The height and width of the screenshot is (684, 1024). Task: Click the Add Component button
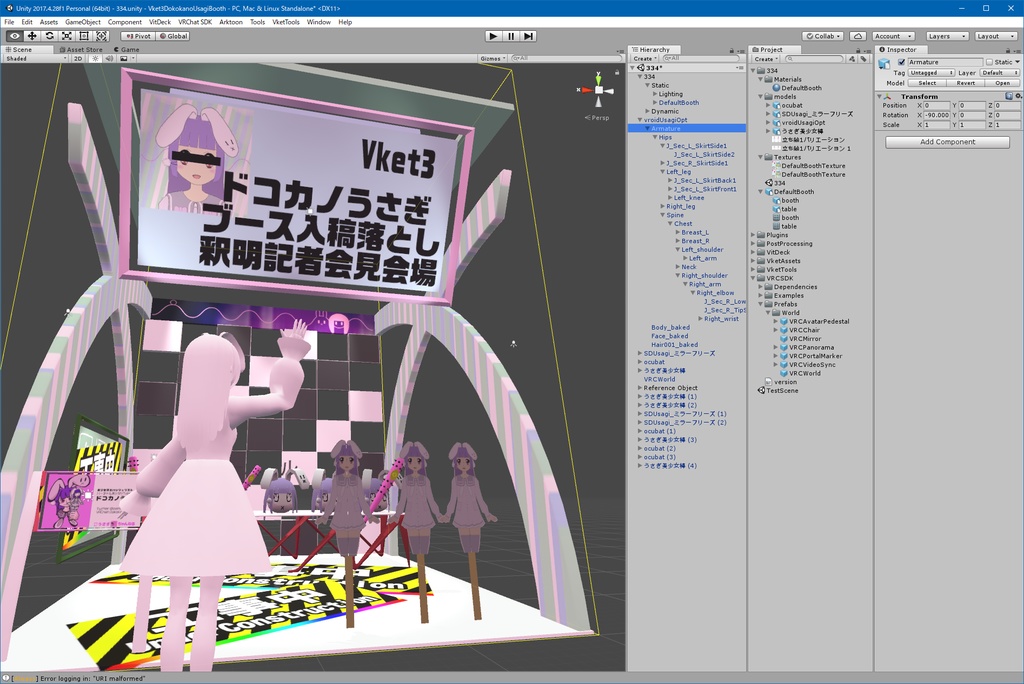point(947,142)
